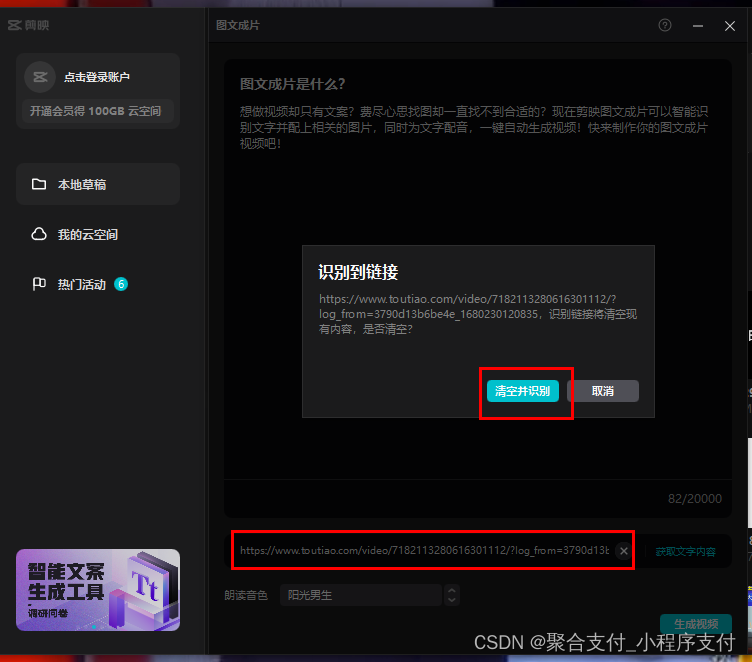Close the 图文成片 window
Image resolution: width=752 pixels, height=662 pixels.
coord(729,25)
